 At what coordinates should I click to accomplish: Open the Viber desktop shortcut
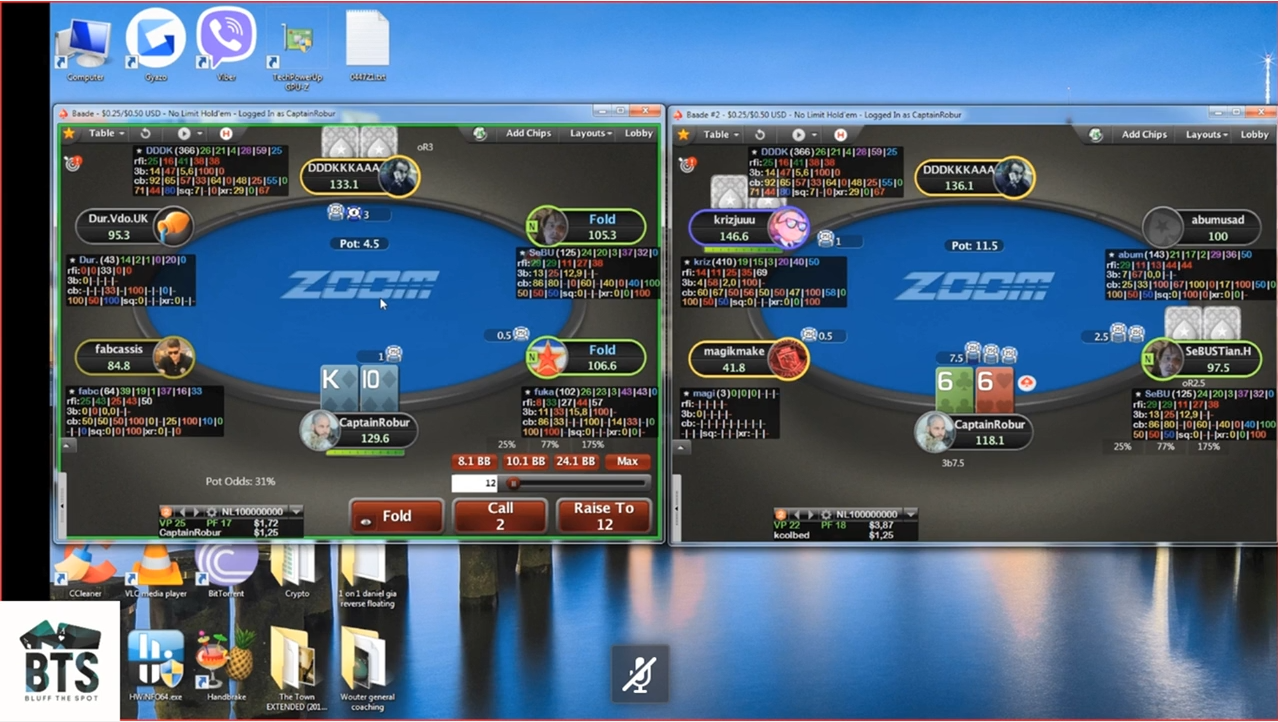226,38
